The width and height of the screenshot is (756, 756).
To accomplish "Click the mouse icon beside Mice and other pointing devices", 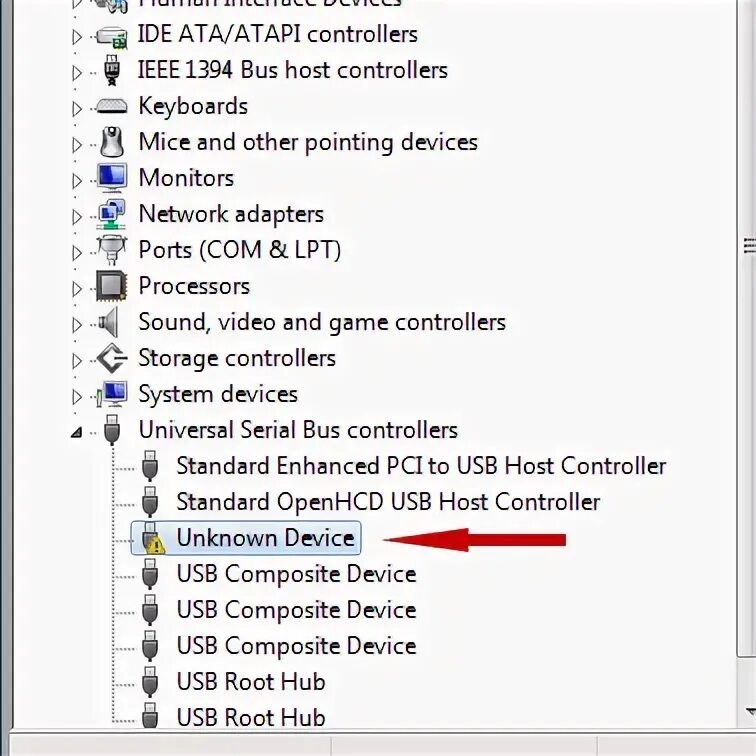I will 111,142.
